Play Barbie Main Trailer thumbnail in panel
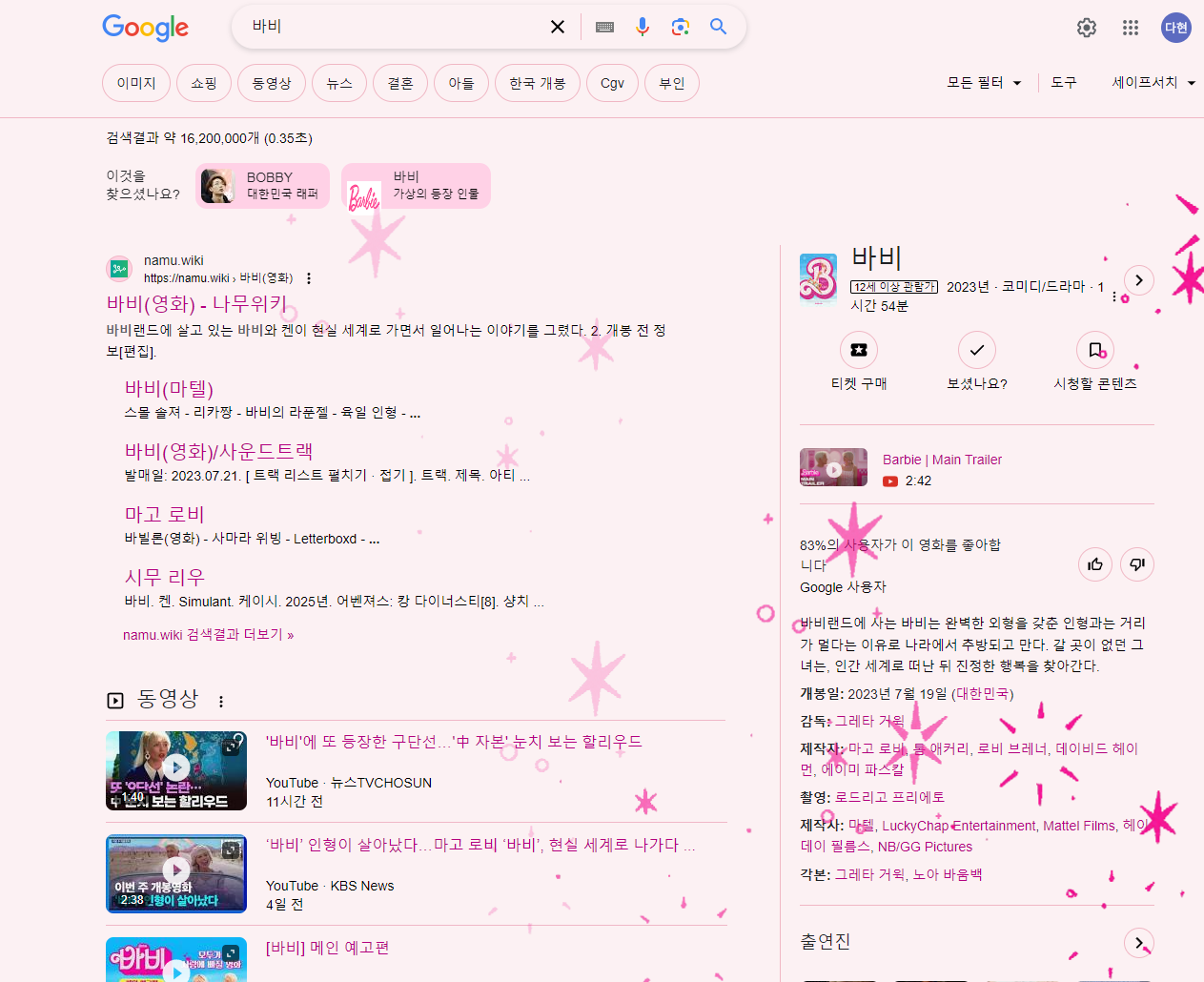Viewport: 1204px width, 982px height. click(833, 467)
